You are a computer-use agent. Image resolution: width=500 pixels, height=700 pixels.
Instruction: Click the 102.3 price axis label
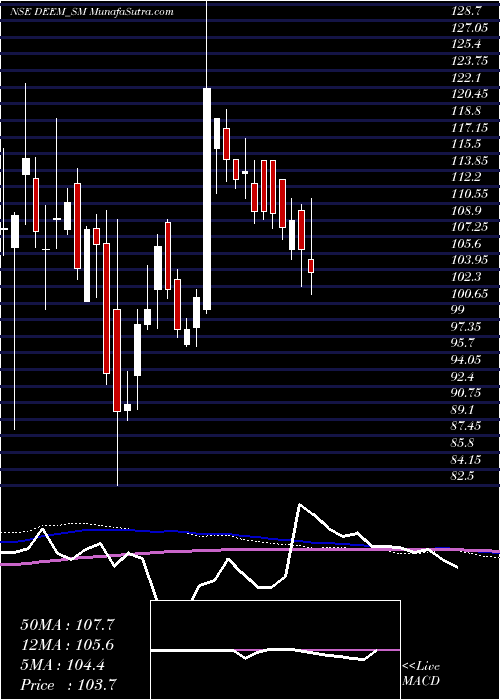[x=467, y=277]
